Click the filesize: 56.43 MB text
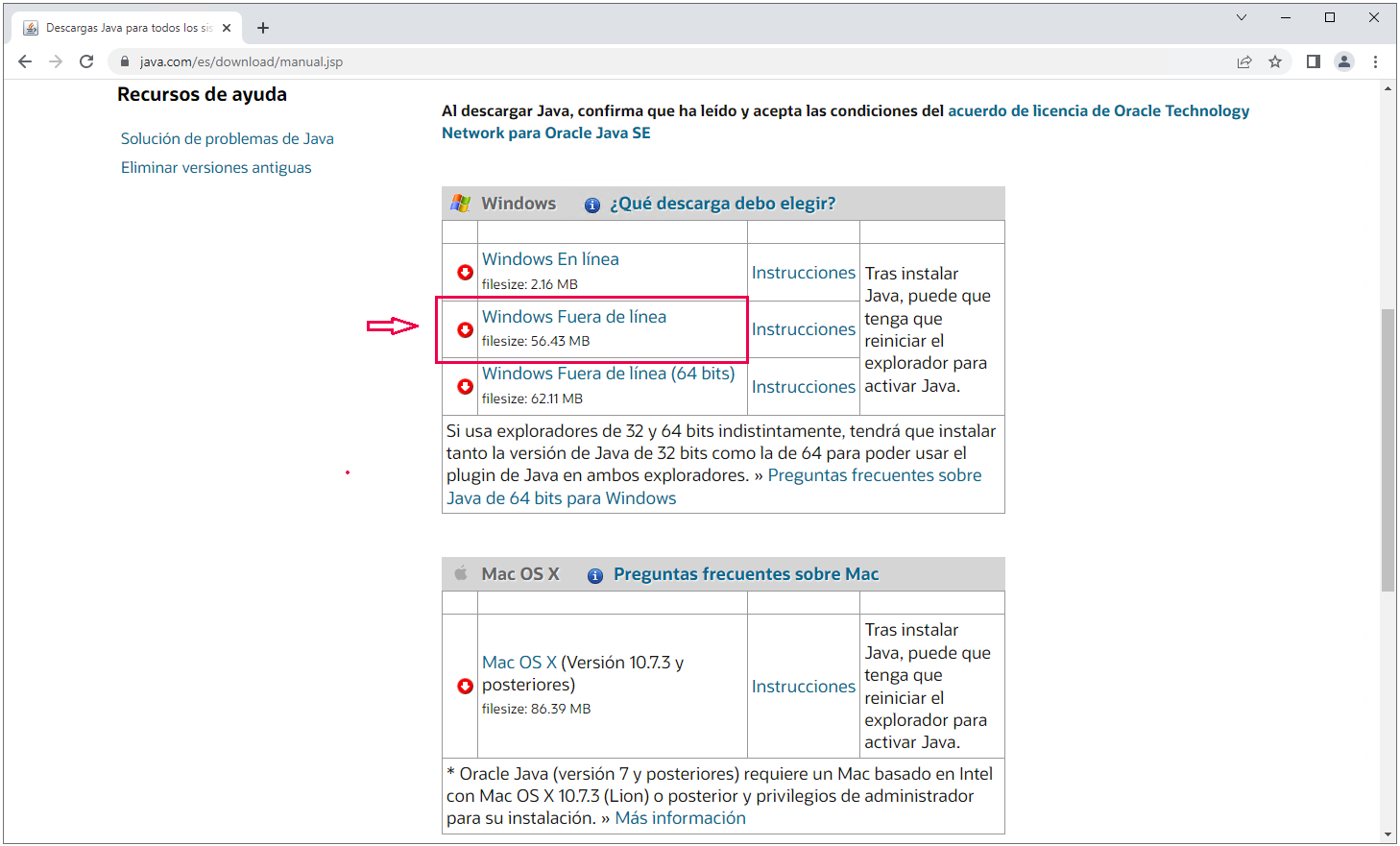 coord(536,341)
